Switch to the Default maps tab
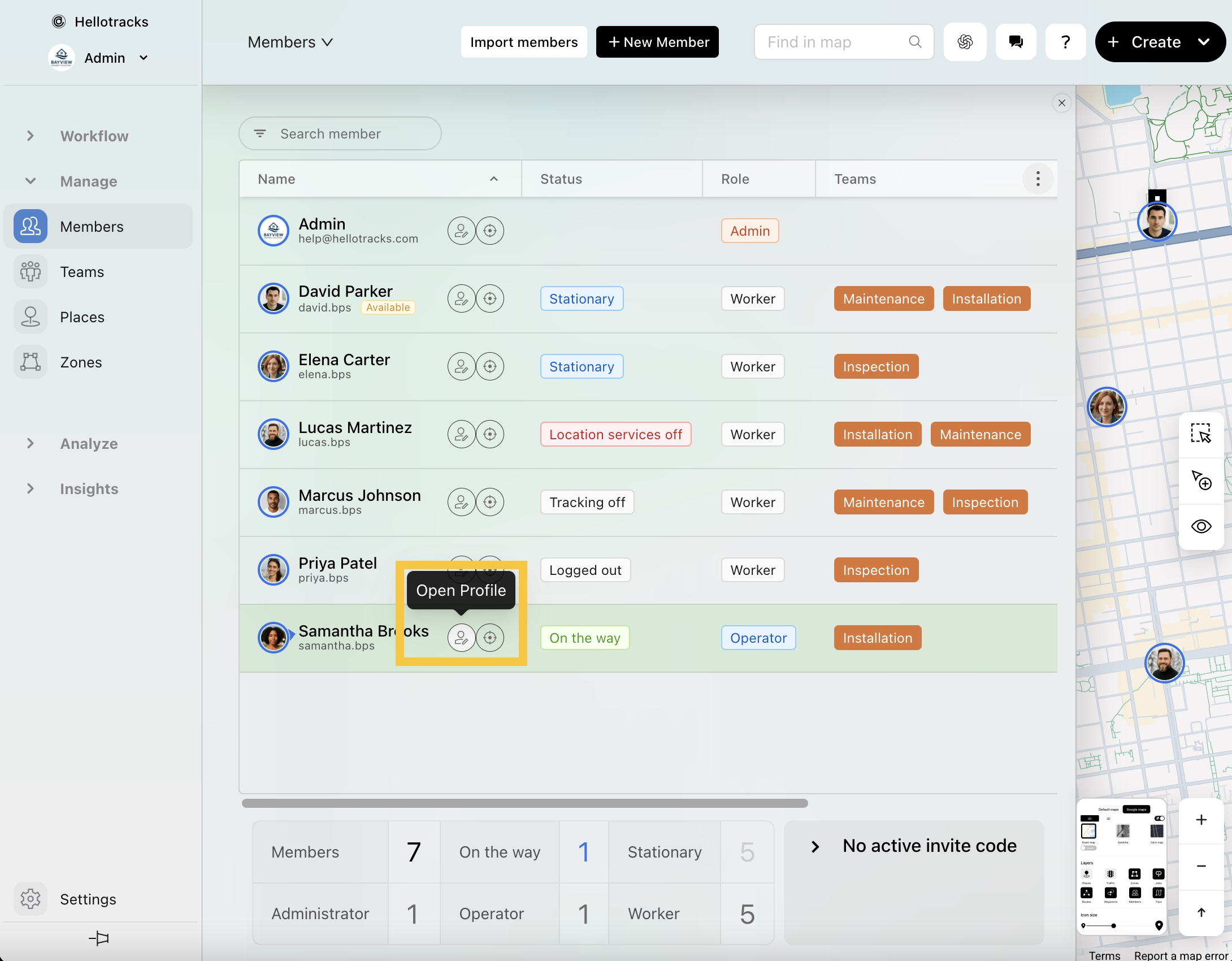Screen dimensions: 1232x961 1108,810
